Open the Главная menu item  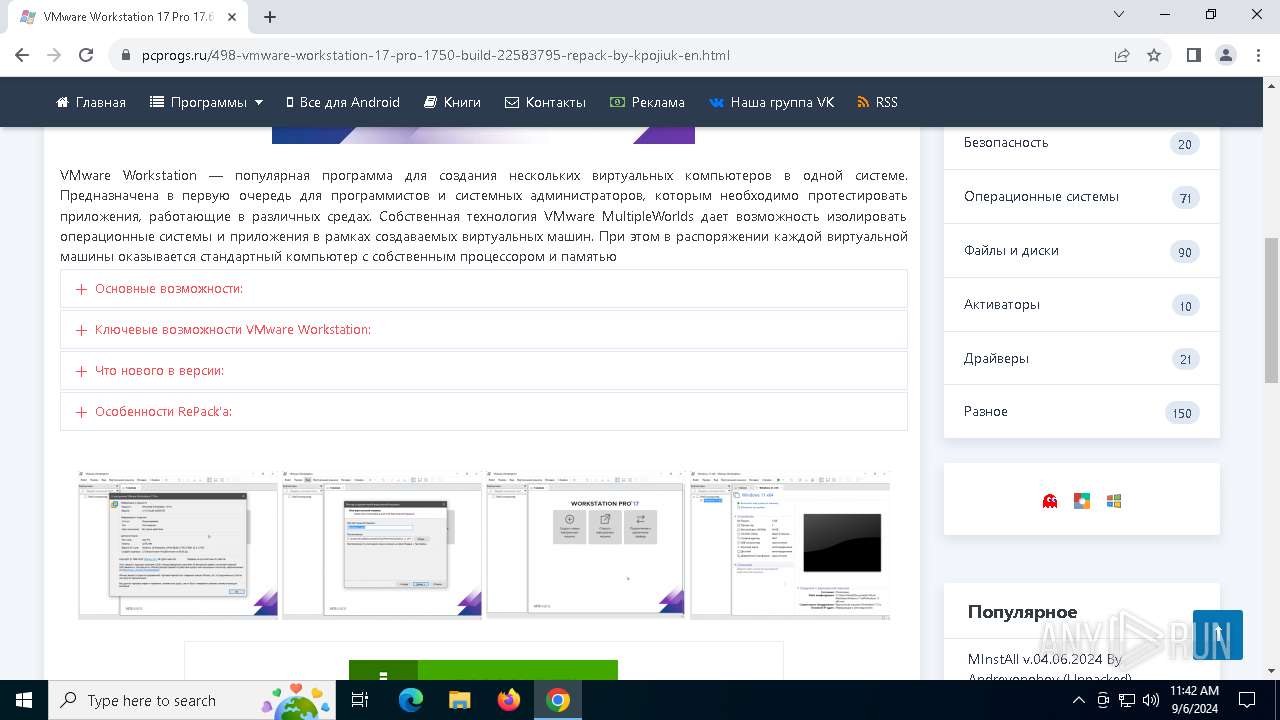tap(91, 102)
